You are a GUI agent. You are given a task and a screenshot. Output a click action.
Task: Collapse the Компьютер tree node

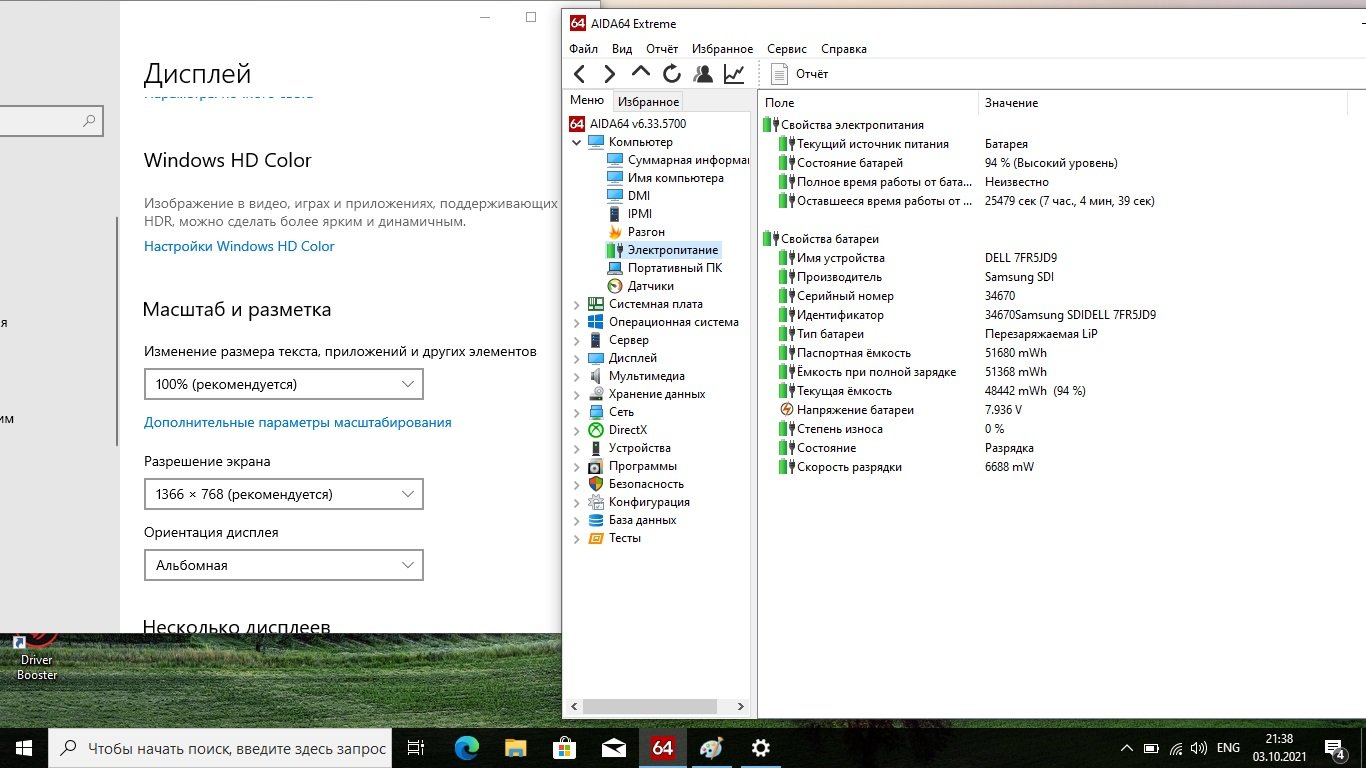click(x=577, y=142)
